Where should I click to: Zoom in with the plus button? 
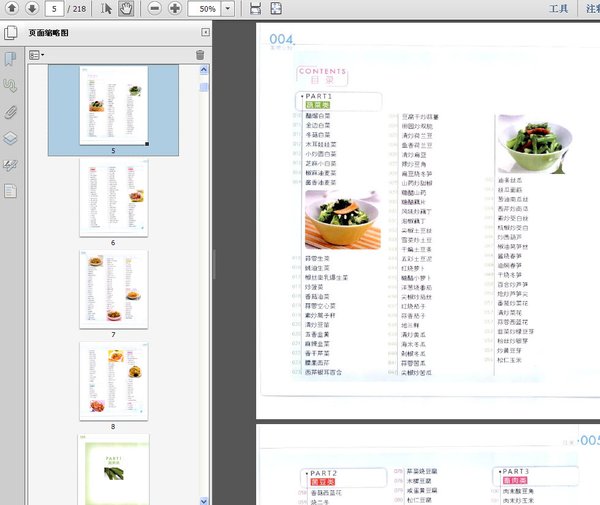(x=175, y=9)
